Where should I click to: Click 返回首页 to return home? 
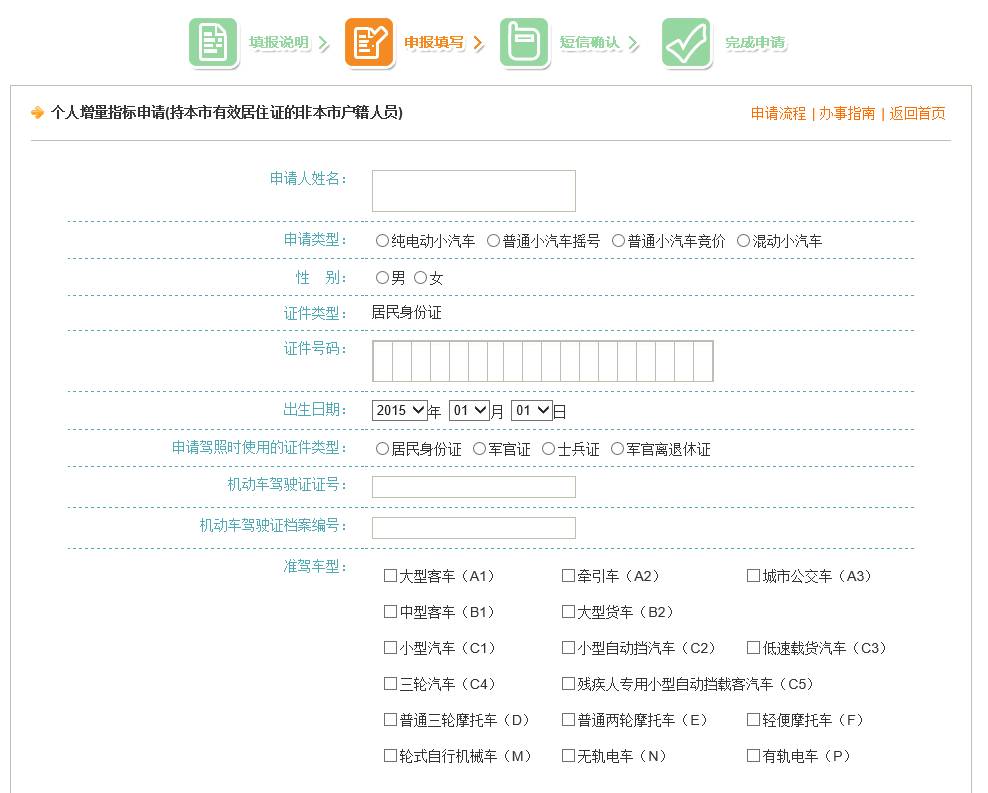click(x=917, y=113)
